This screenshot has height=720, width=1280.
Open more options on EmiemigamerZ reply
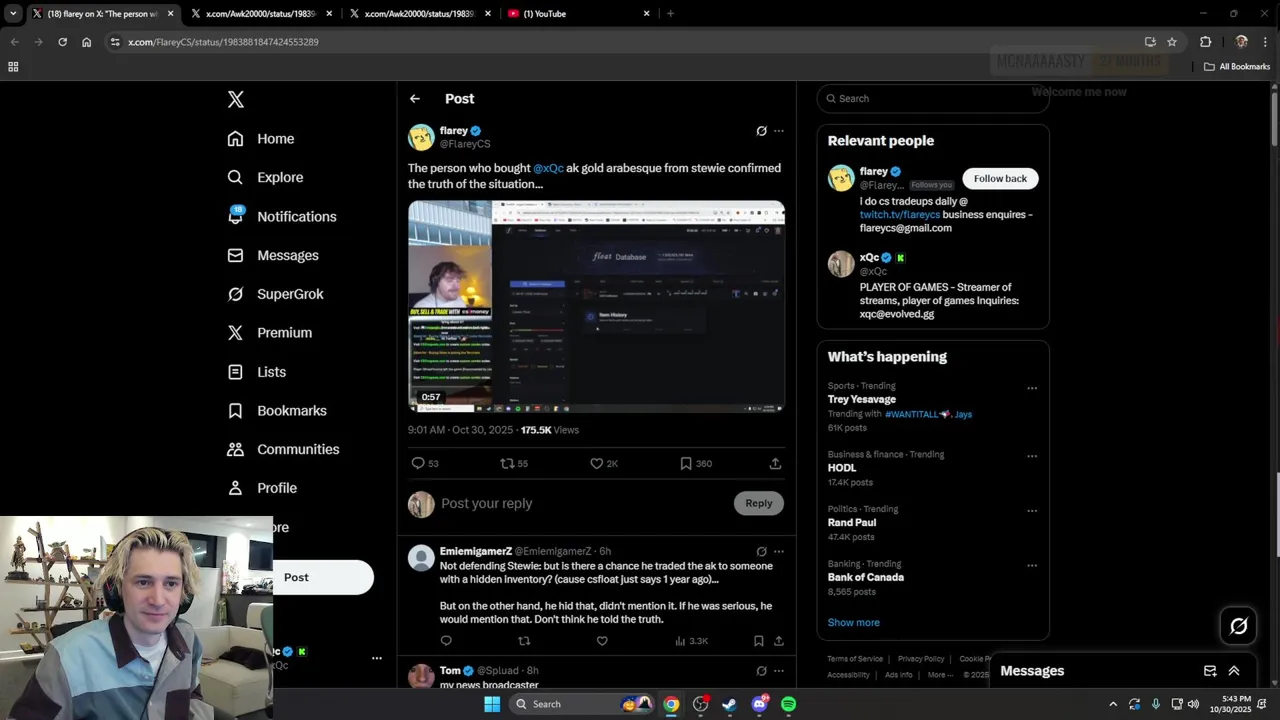(779, 551)
